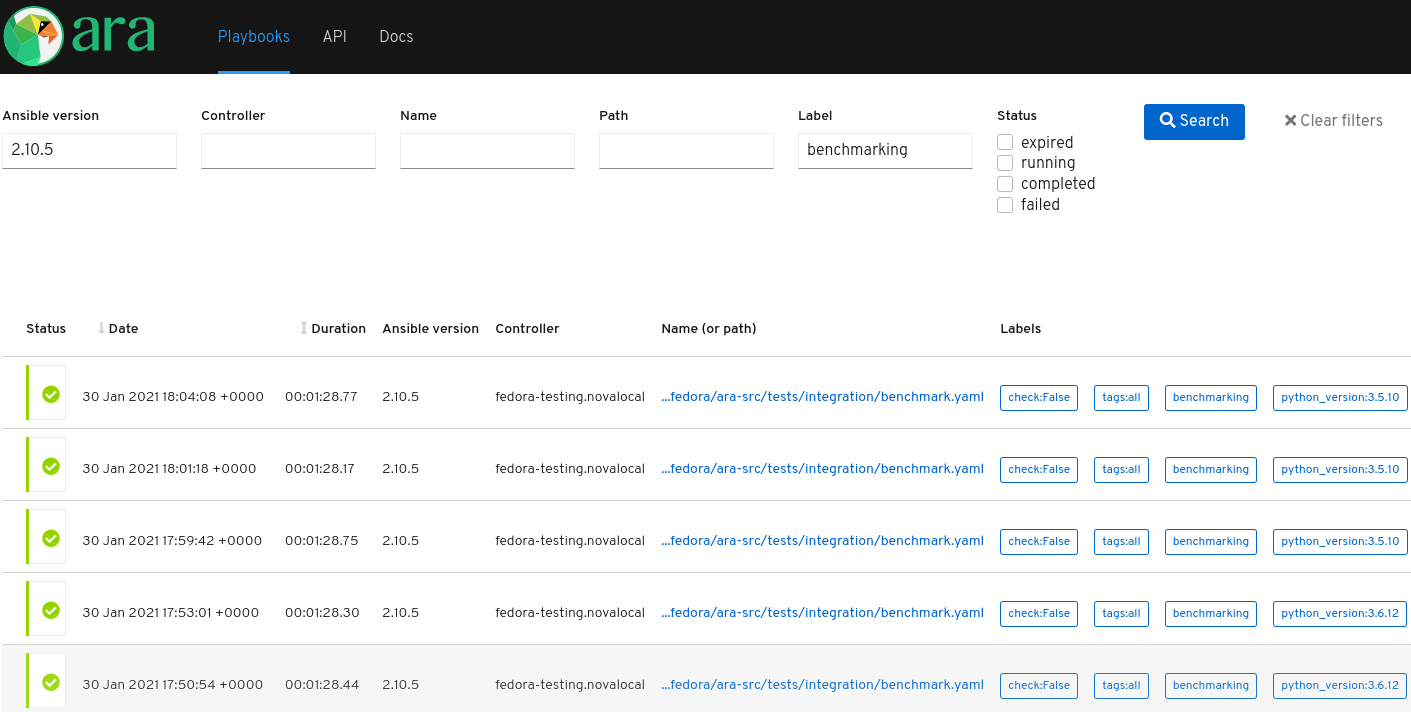This screenshot has height=712, width=1411.
Task: Click the status icon on the 17:59:42 playbook row
Action: (49, 537)
